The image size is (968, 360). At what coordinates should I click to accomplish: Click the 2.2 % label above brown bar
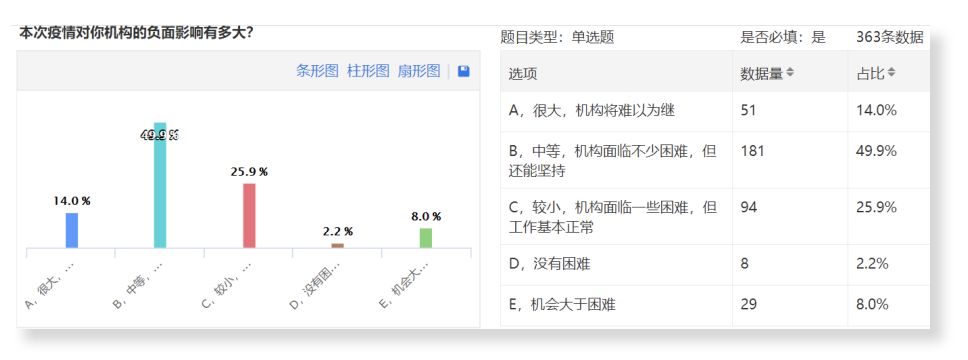click(x=337, y=232)
